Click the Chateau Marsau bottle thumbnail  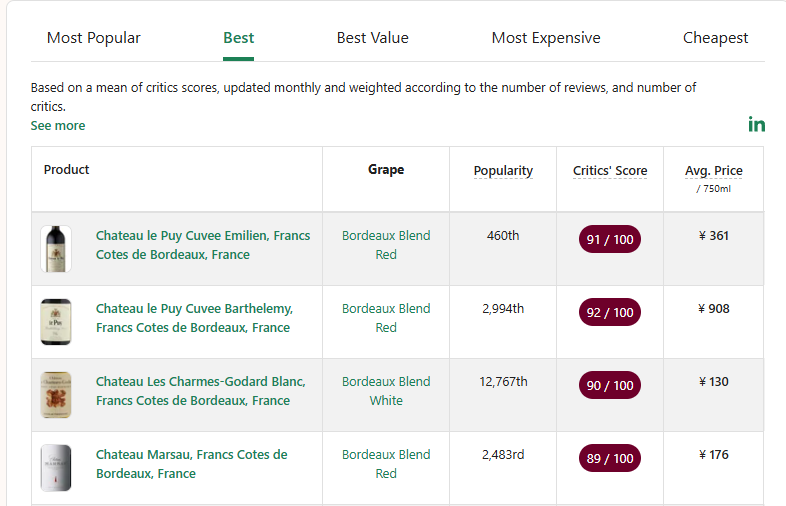click(x=56, y=468)
